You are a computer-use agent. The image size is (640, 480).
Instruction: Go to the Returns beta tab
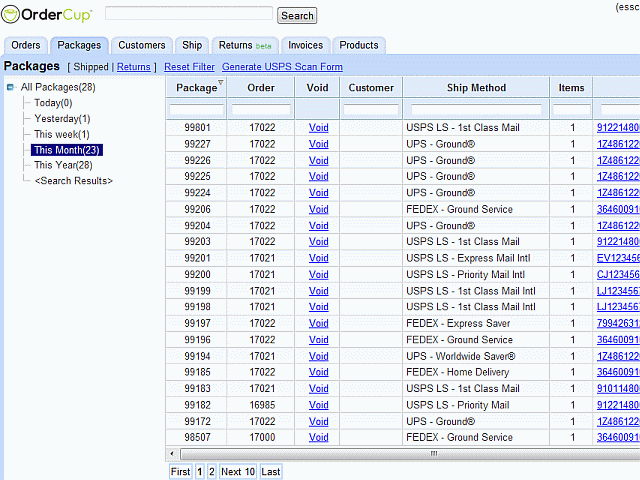tap(245, 45)
